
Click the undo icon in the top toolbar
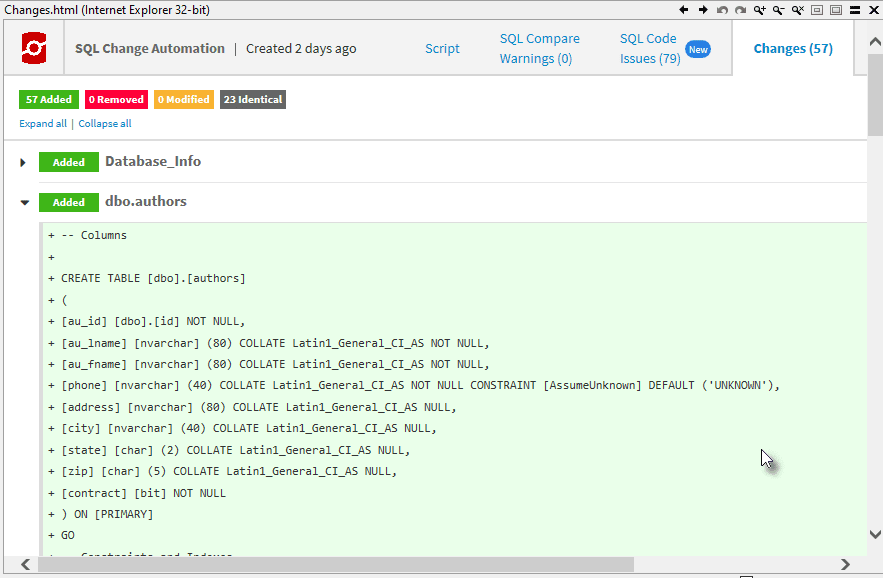coord(722,9)
